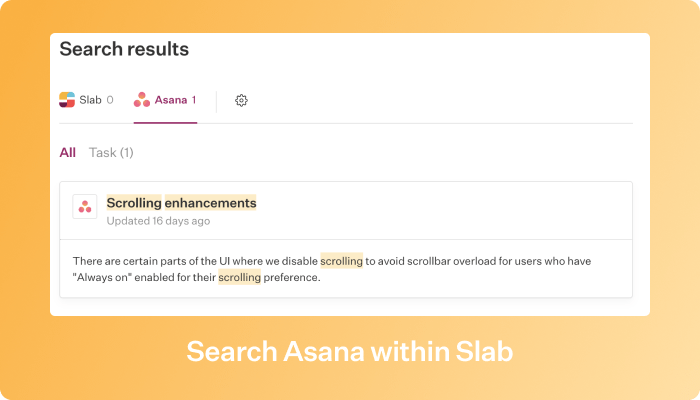
Task: Click the Updated 16 days ago text
Action: tap(158, 221)
